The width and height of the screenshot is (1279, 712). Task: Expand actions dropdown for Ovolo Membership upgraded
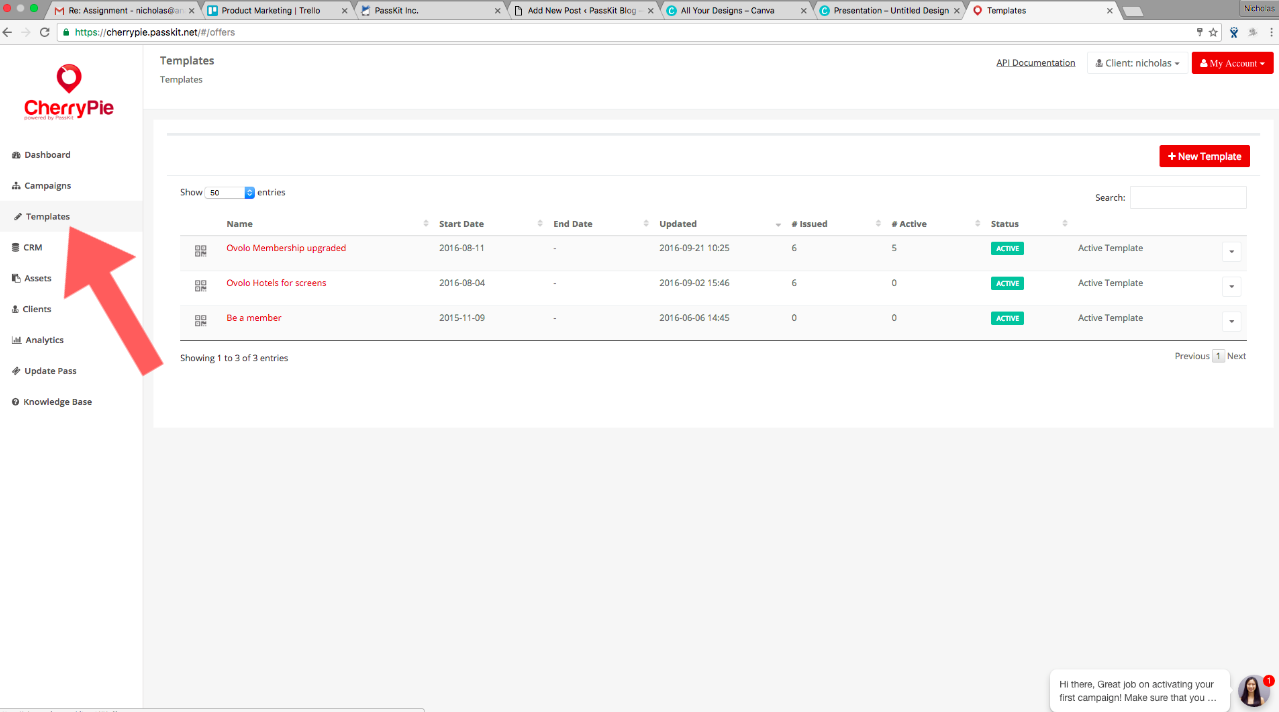[1232, 252]
